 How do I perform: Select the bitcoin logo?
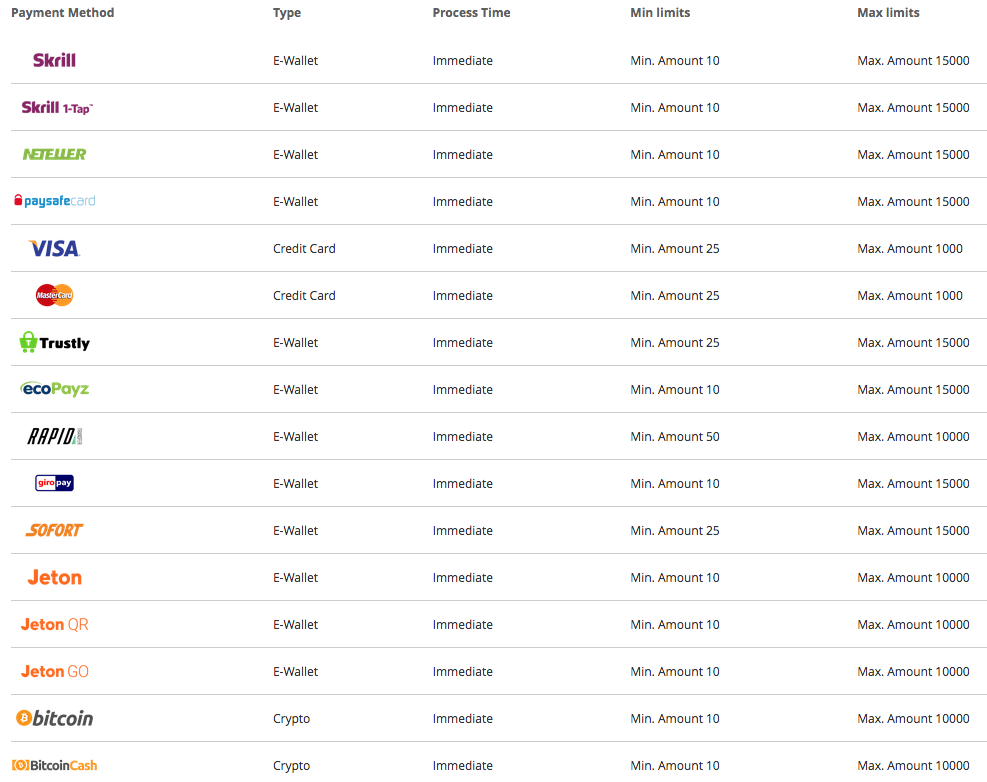[54, 718]
